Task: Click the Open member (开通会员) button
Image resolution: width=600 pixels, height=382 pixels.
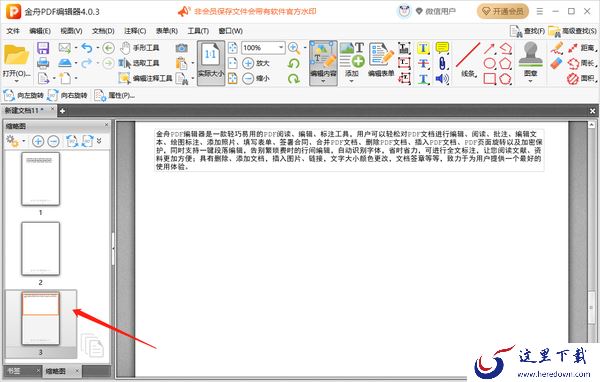Action: click(x=503, y=11)
